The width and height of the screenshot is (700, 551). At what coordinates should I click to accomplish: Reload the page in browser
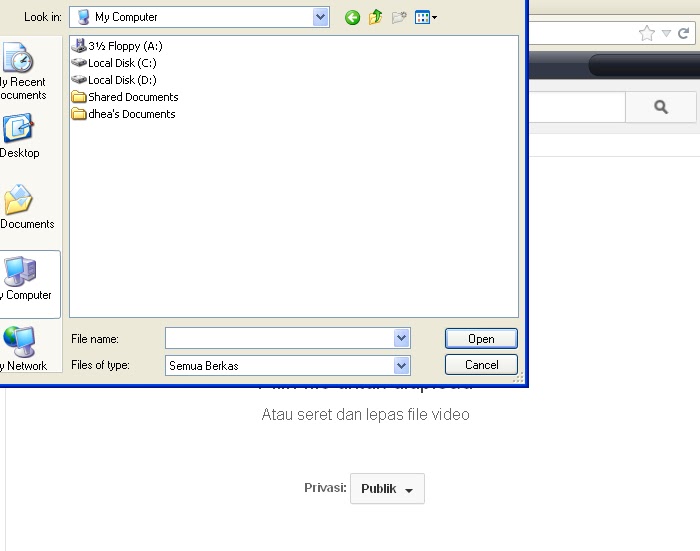tap(683, 33)
